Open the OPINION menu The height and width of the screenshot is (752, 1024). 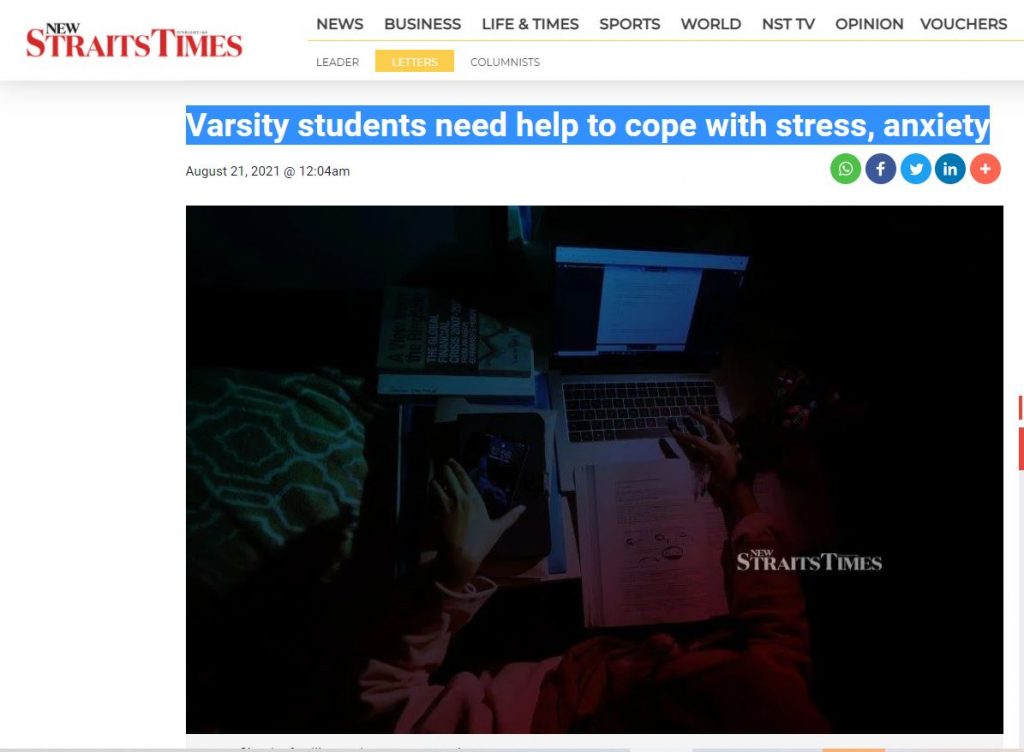pos(869,24)
